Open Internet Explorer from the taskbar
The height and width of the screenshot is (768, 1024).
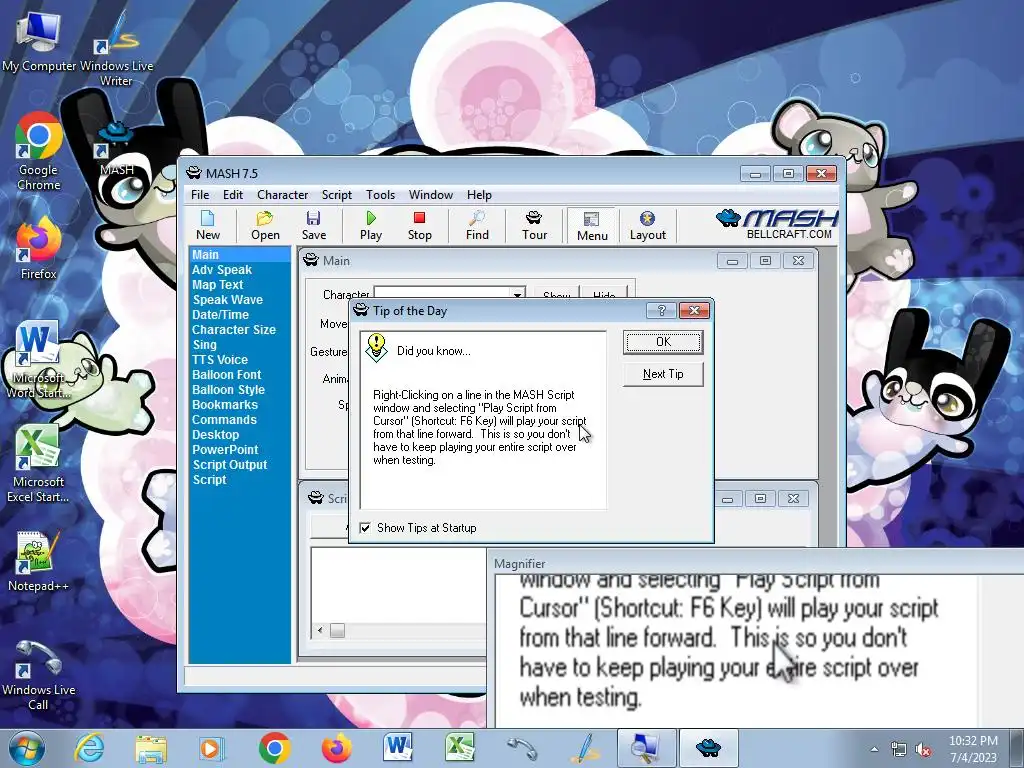90,748
